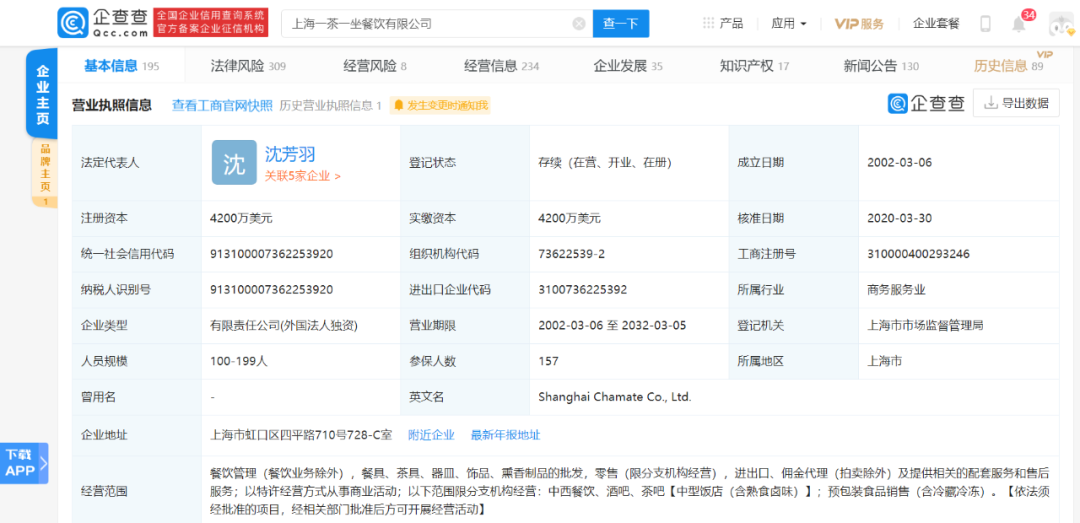This screenshot has height=523, width=1080.
Task: Click registration status 存续（在营、开业、在册）
Action: (605, 163)
